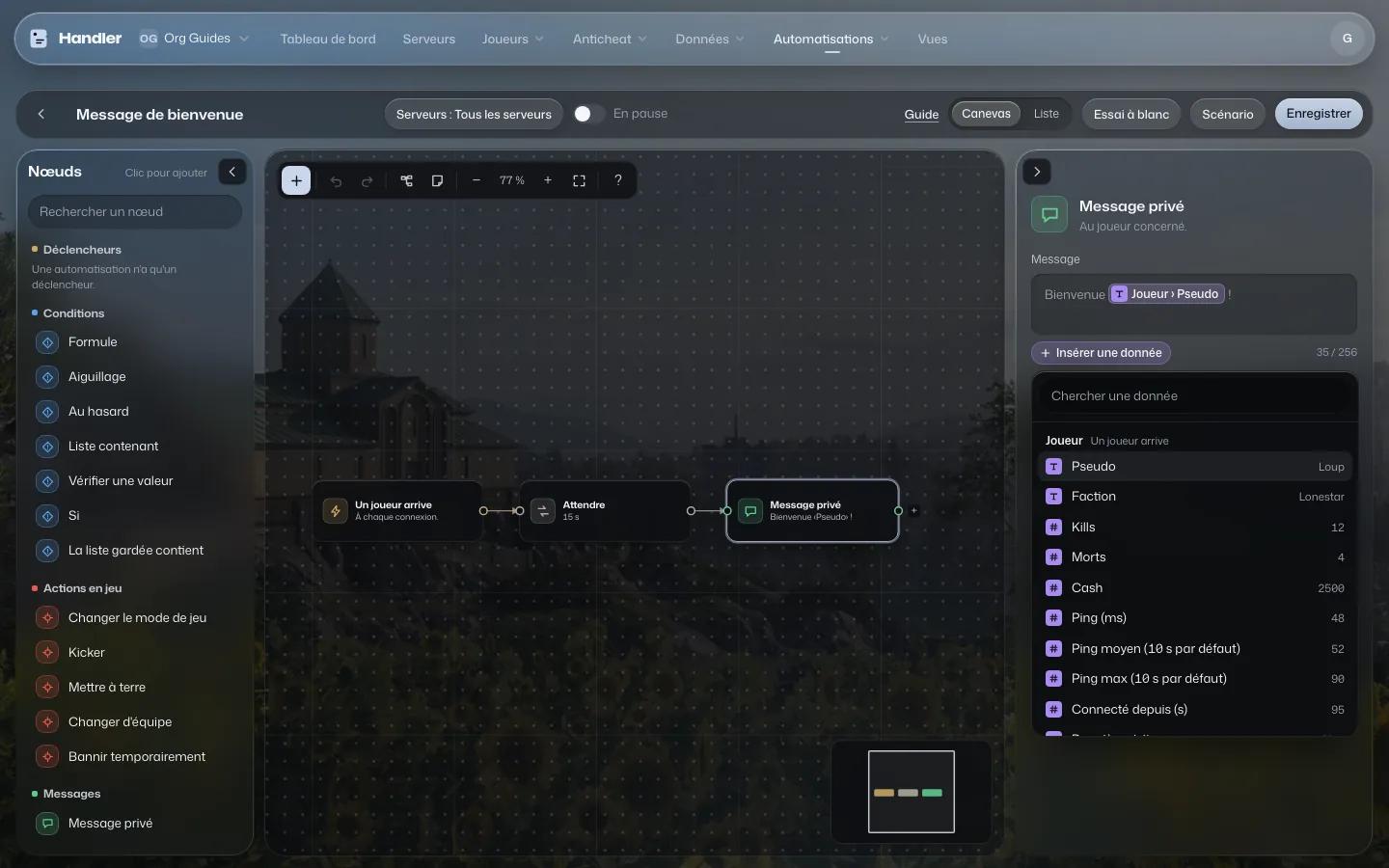Click the canvas minimap thumbnail
This screenshot has height=868, width=1389.
[x=912, y=792]
